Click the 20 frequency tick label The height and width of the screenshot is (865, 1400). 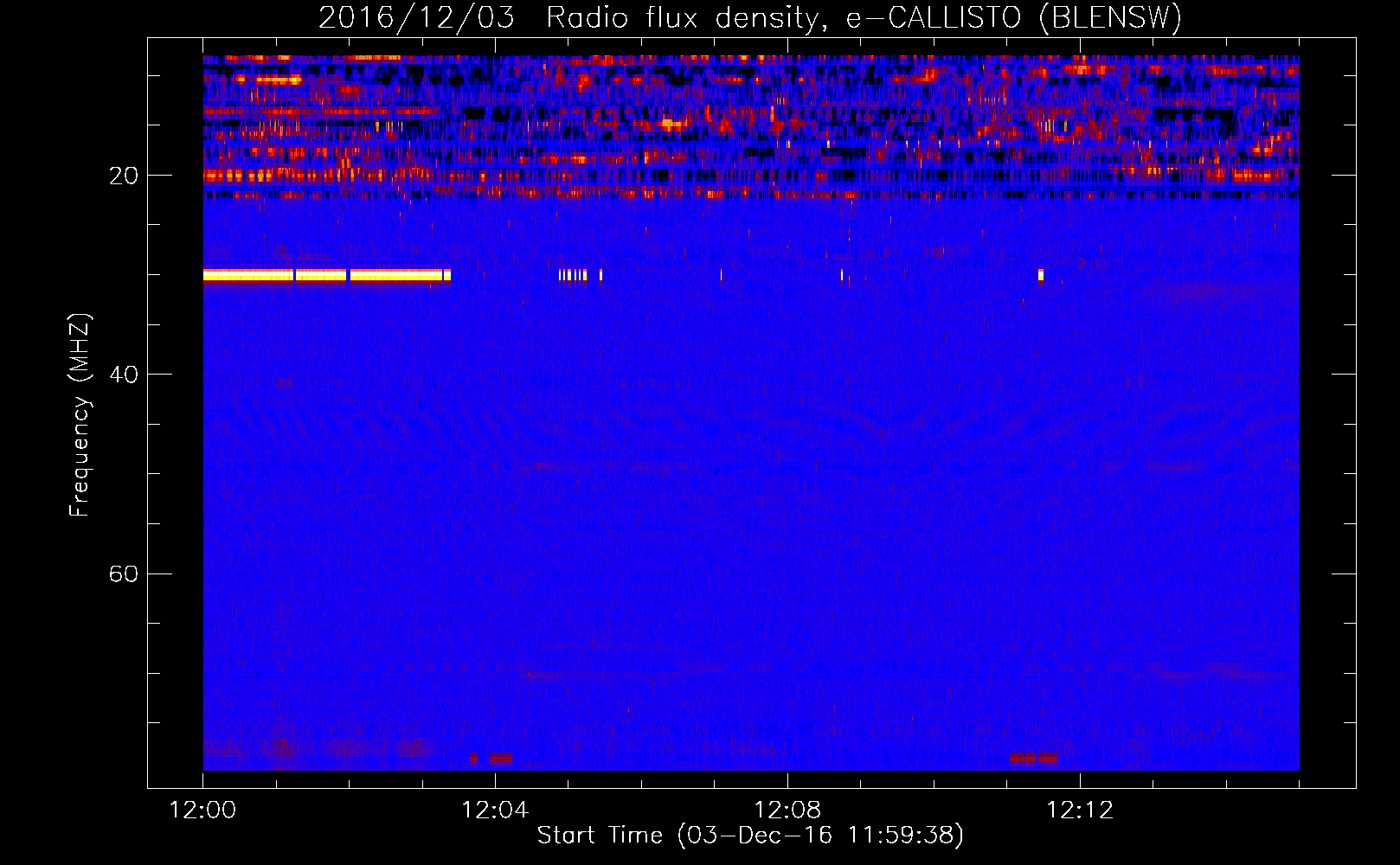click(x=124, y=176)
